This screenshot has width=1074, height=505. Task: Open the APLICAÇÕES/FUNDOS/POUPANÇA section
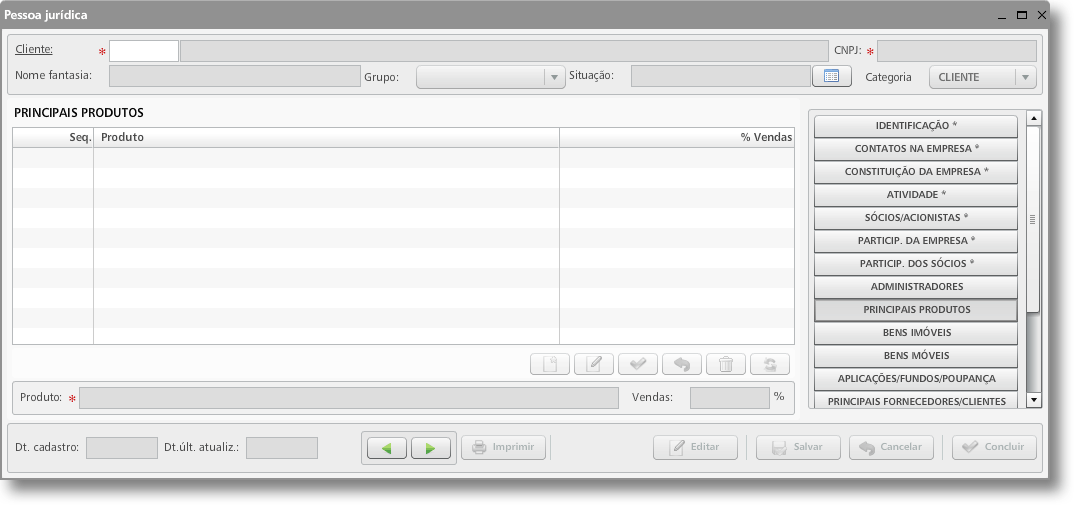916,378
